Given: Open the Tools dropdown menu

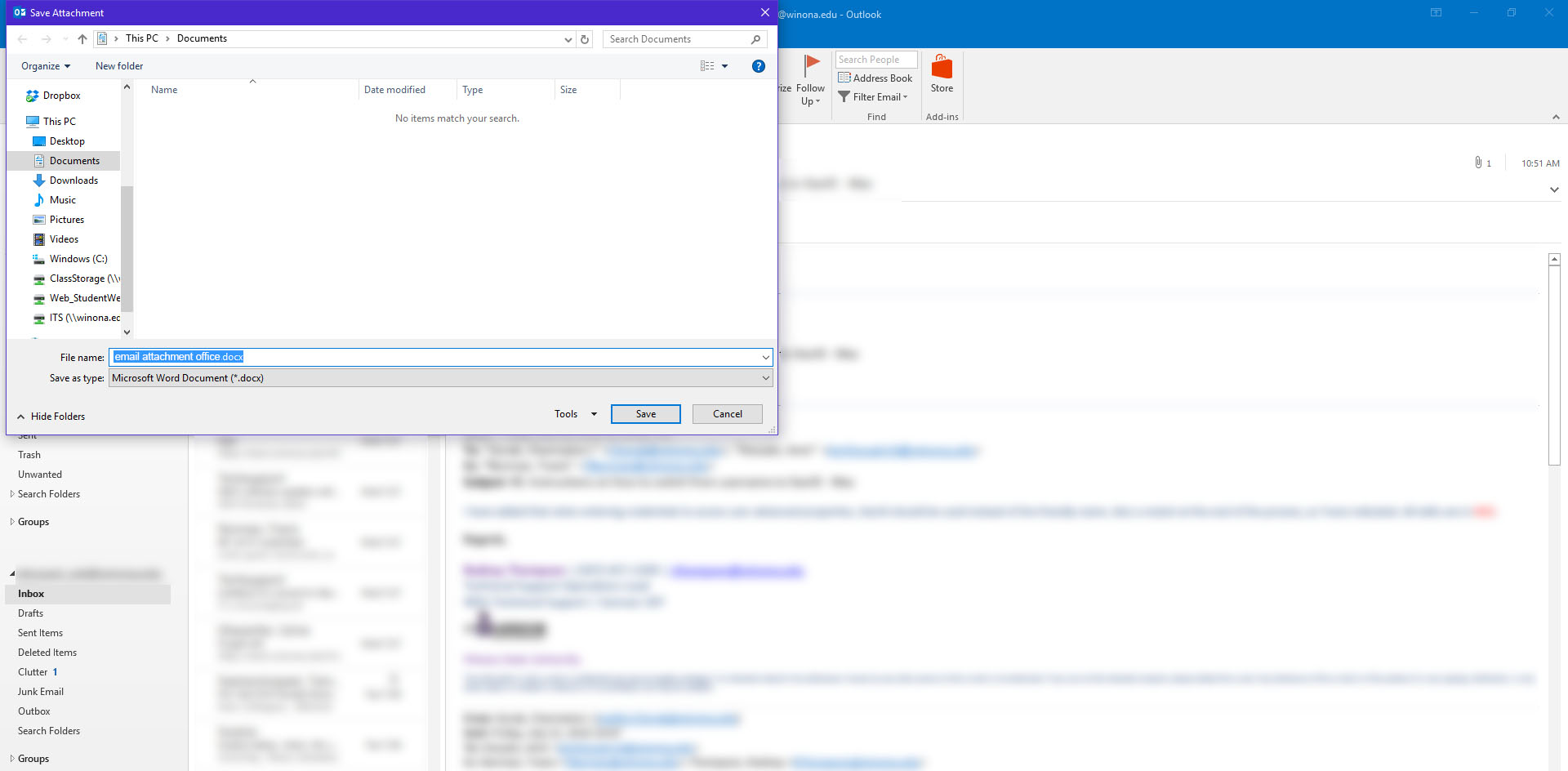Looking at the screenshot, I should [x=575, y=414].
